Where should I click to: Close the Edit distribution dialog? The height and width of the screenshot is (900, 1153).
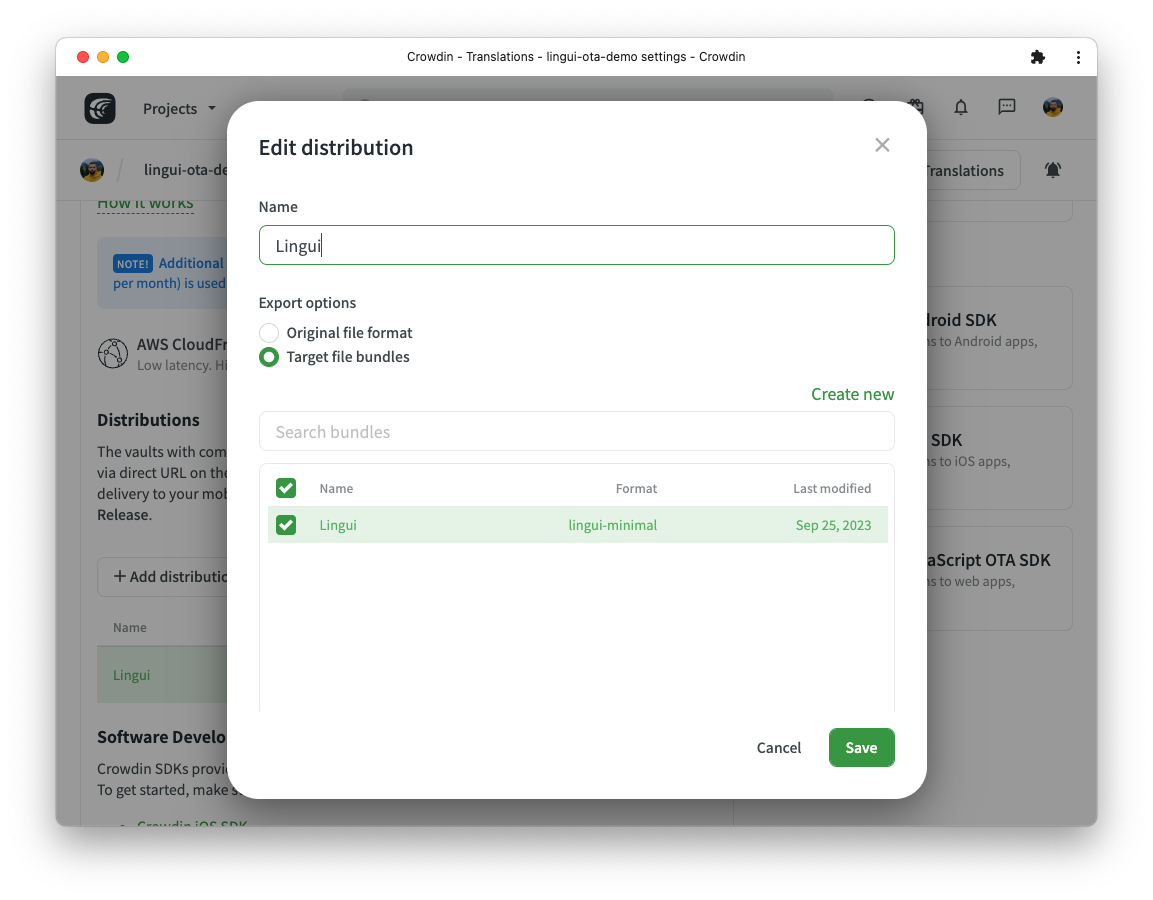(882, 145)
